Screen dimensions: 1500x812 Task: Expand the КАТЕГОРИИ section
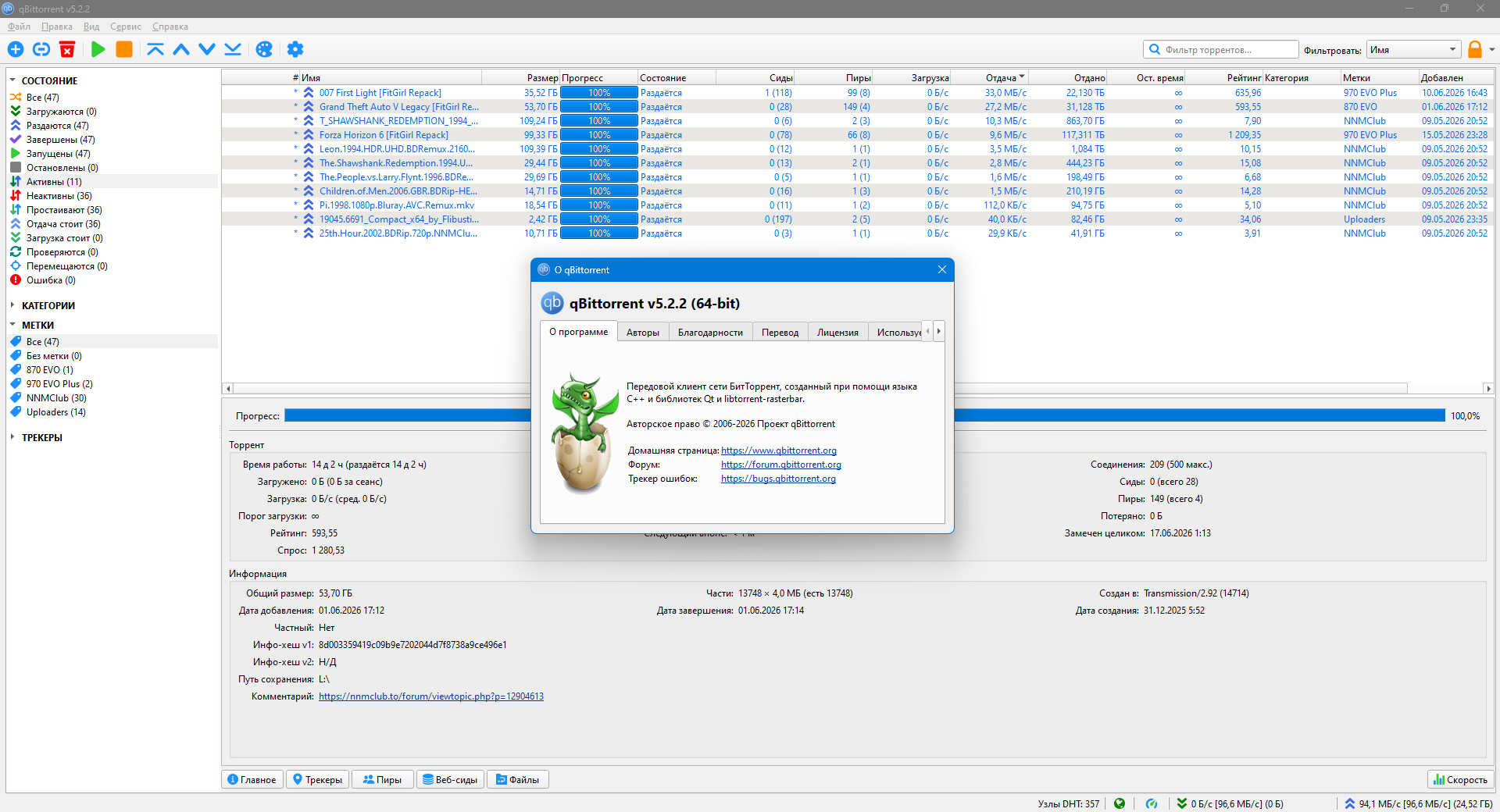pos(12,305)
